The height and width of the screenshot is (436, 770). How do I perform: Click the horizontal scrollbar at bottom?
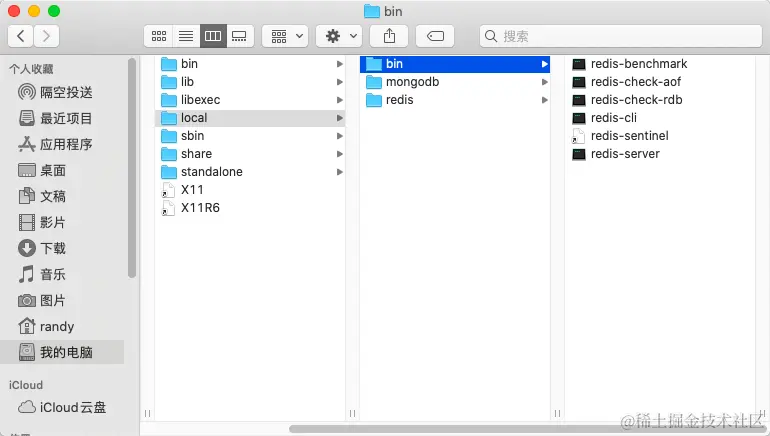(529, 429)
